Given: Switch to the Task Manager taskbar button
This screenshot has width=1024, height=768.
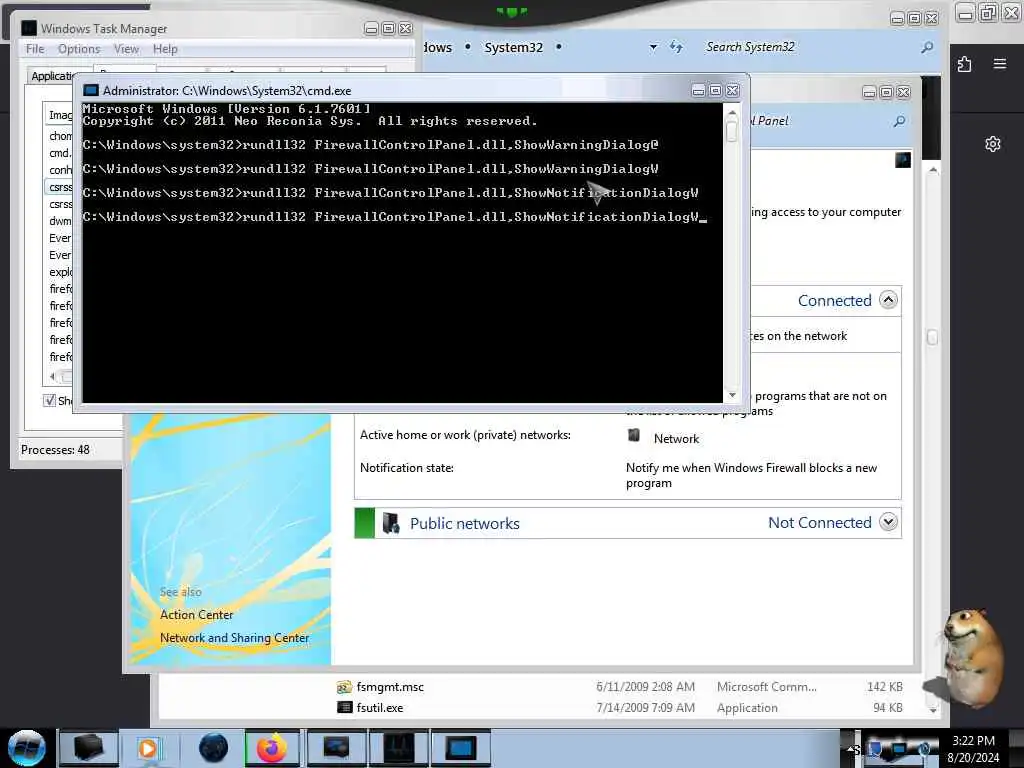Looking at the screenshot, I should coord(398,748).
